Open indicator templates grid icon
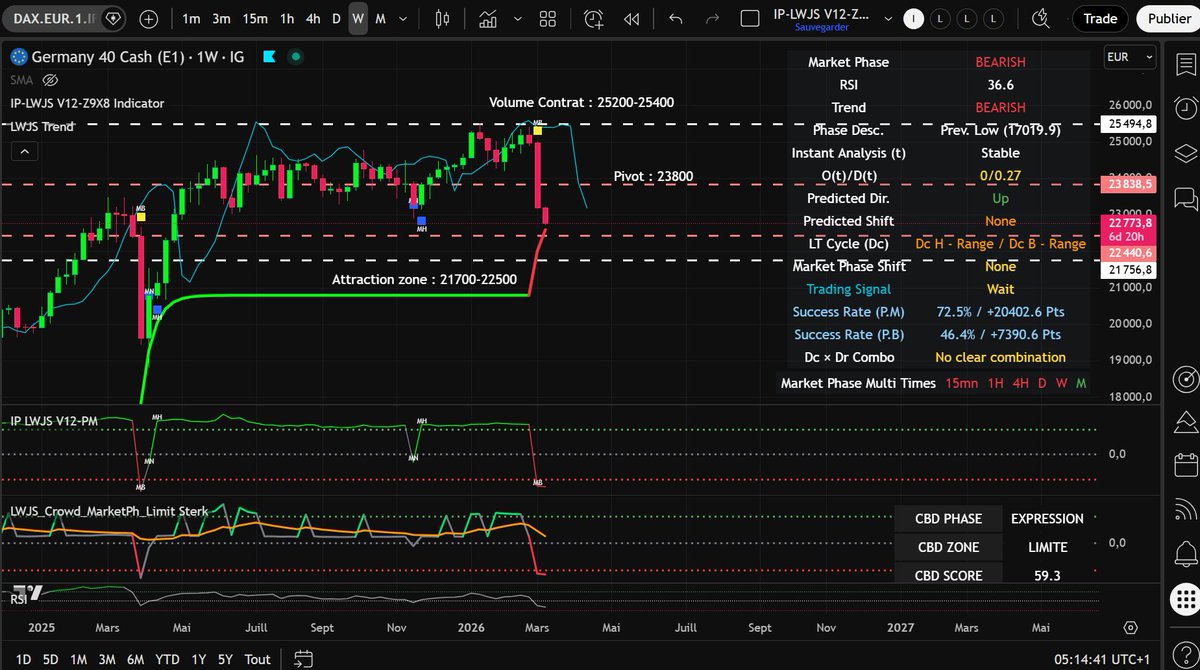Image resolution: width=1200 pixels, height=670 pixels. click(x=548, y=18)
